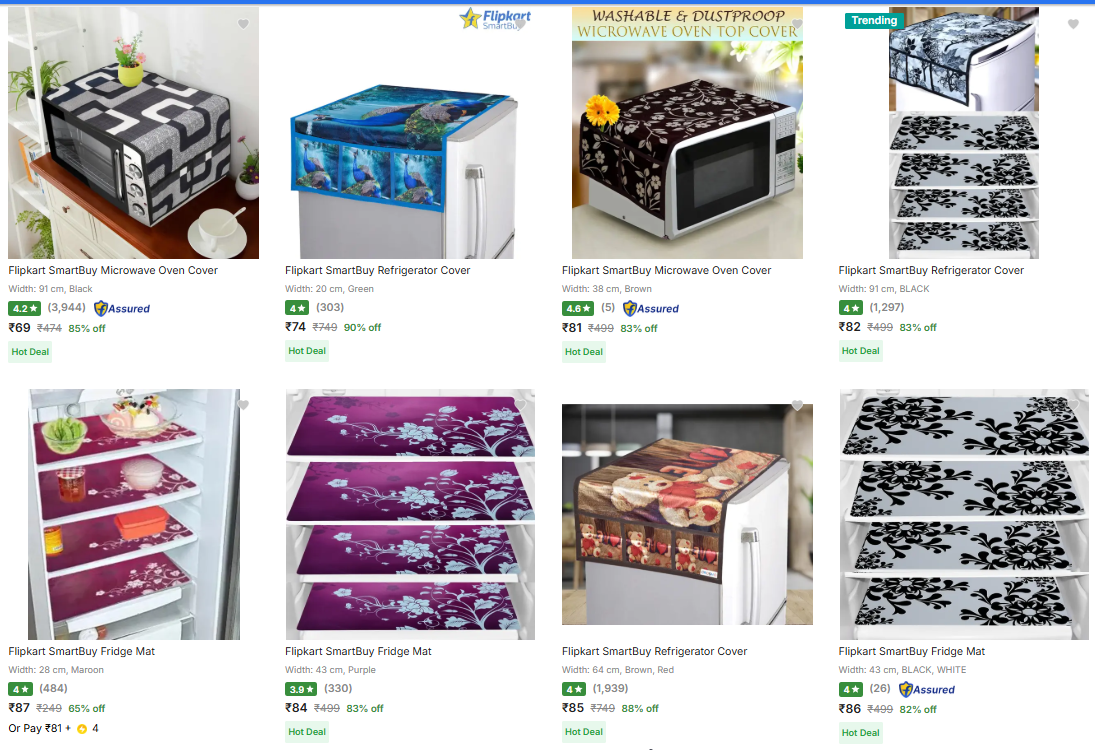Click Assured badge on black white Fridge Mat
Viewport: 1095px width, 750px height.
pos(927,689)
